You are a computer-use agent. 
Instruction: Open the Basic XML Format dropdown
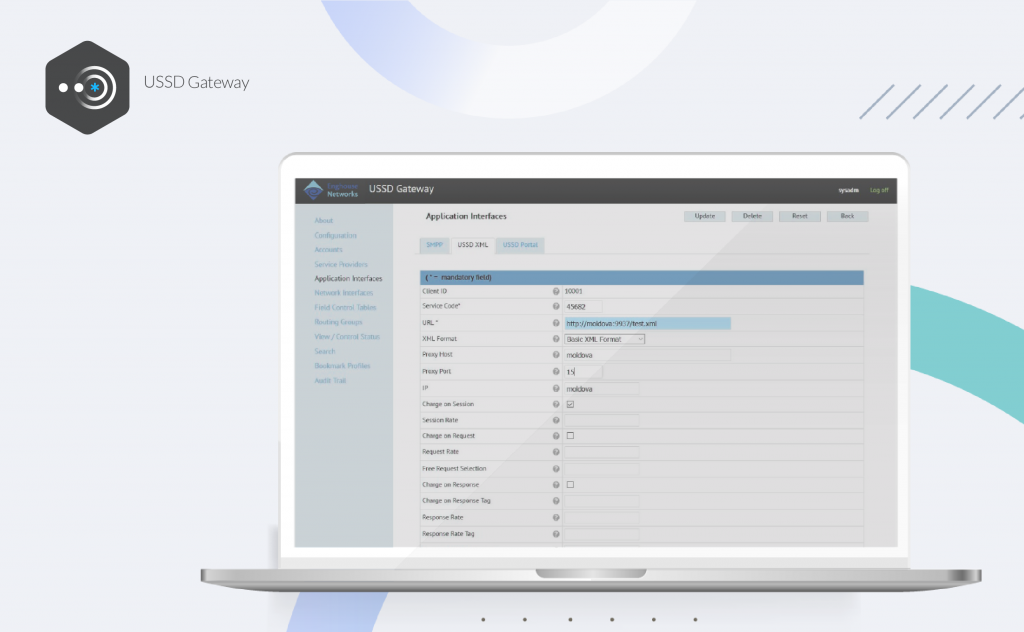pyautogui.click(x=605, y=339)
